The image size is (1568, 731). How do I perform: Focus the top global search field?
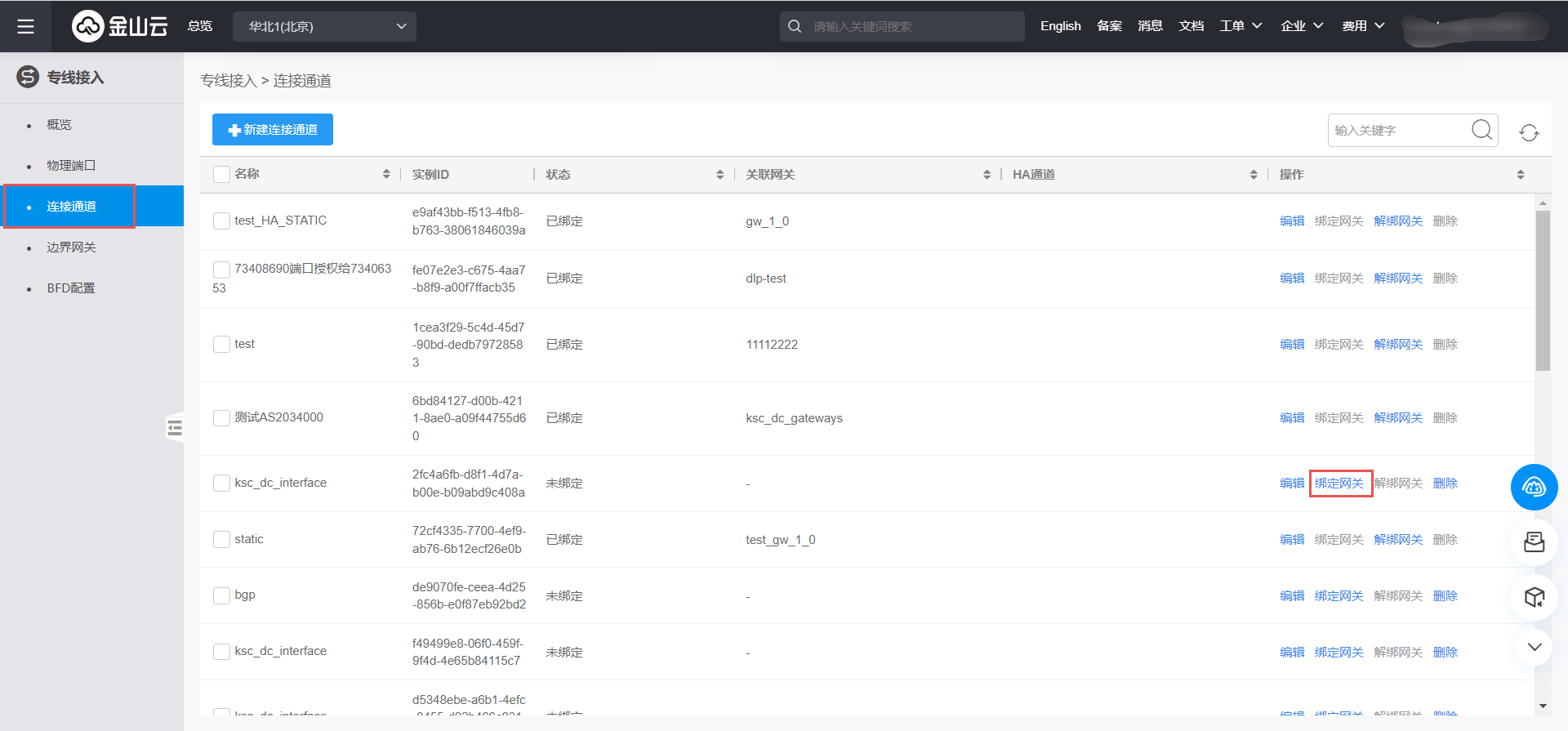(911, 26)
